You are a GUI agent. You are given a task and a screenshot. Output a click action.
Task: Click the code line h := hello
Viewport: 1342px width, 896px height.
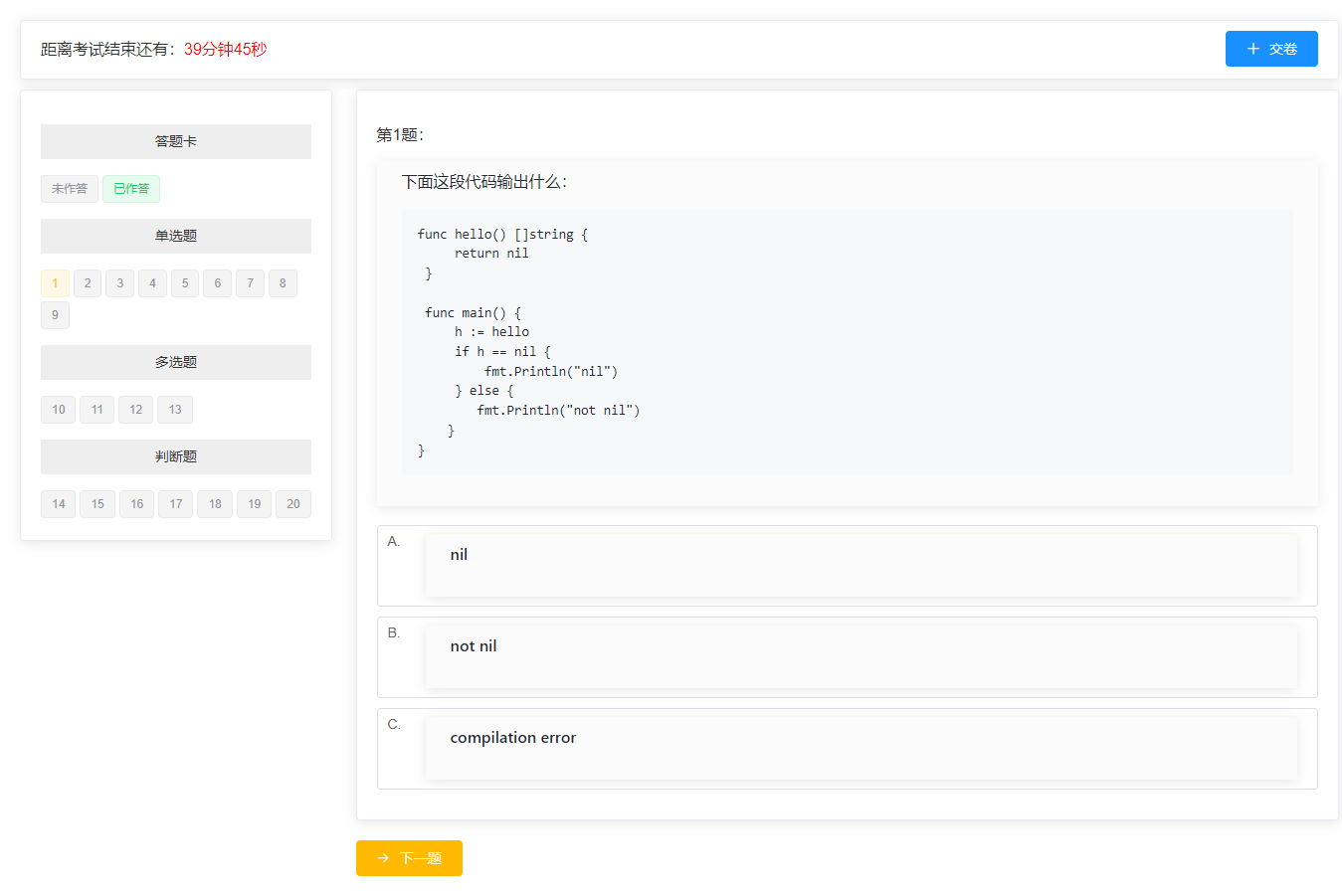click(491, 332)
